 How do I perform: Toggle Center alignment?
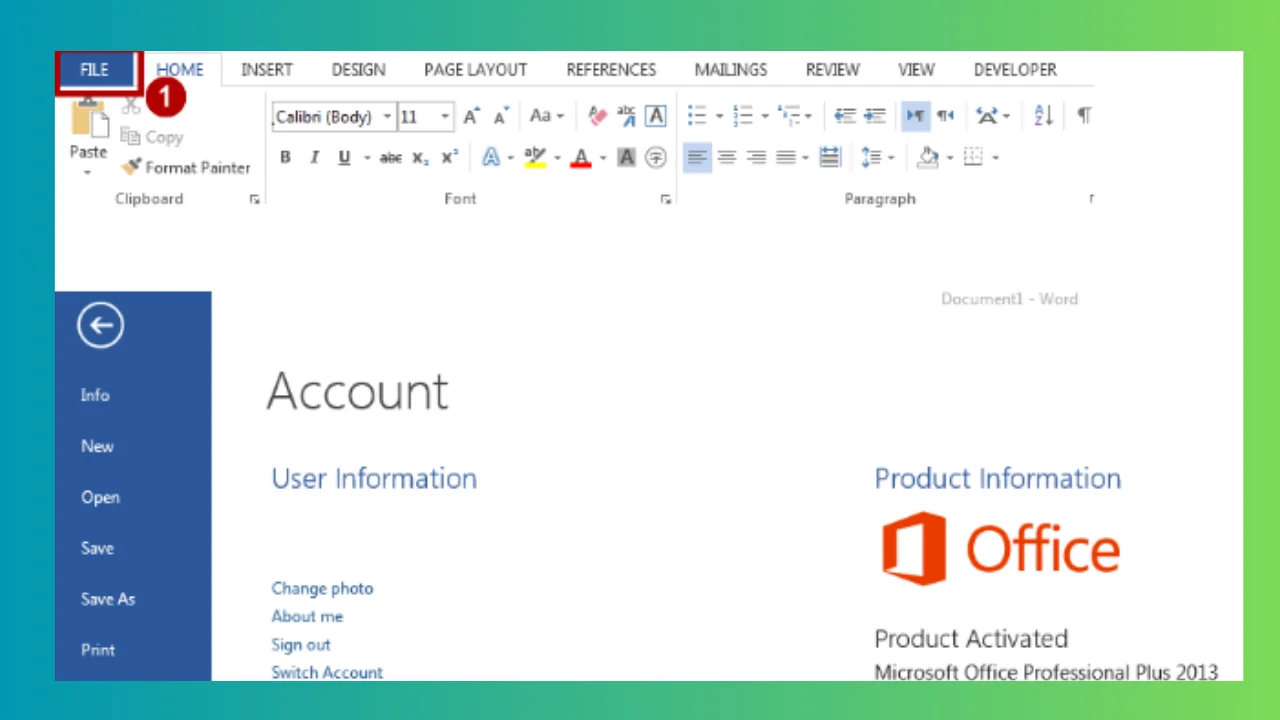pyautogui.click(x=727, y=157)
